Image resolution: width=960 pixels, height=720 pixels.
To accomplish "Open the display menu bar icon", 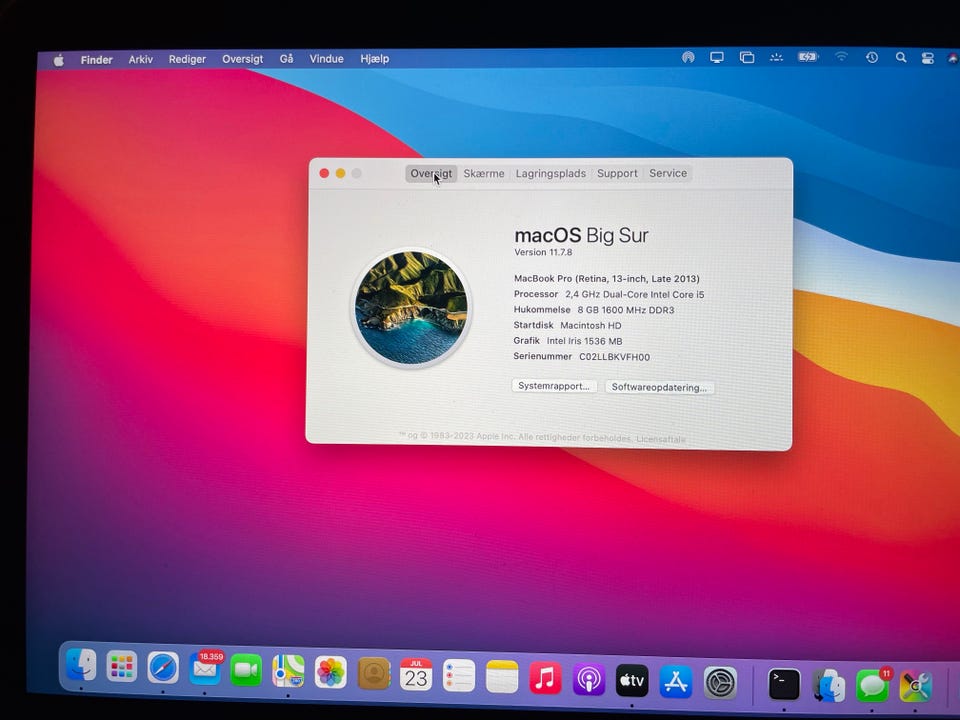I will point(716,58).
